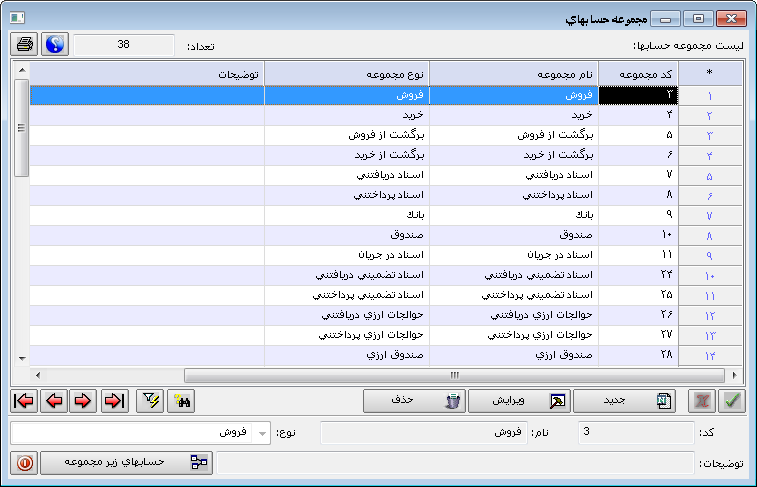757x487 pixels.
Task: Open the blue help globe icon
Action: [55, 44]
